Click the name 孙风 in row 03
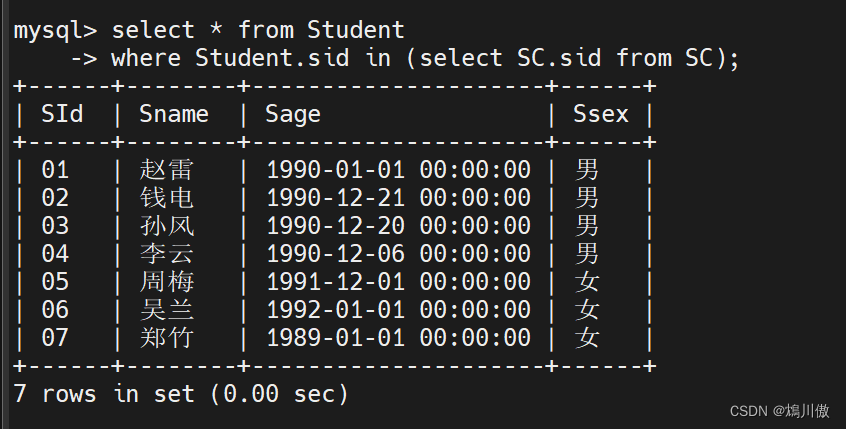 (167, 225)
